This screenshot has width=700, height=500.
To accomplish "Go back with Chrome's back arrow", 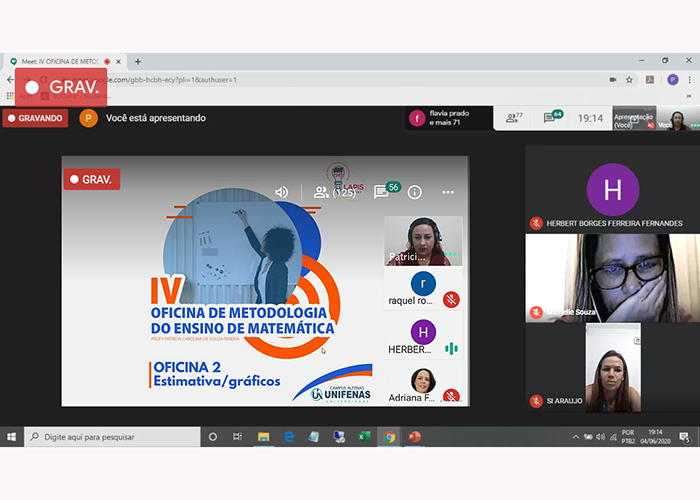I will [10, 80].
